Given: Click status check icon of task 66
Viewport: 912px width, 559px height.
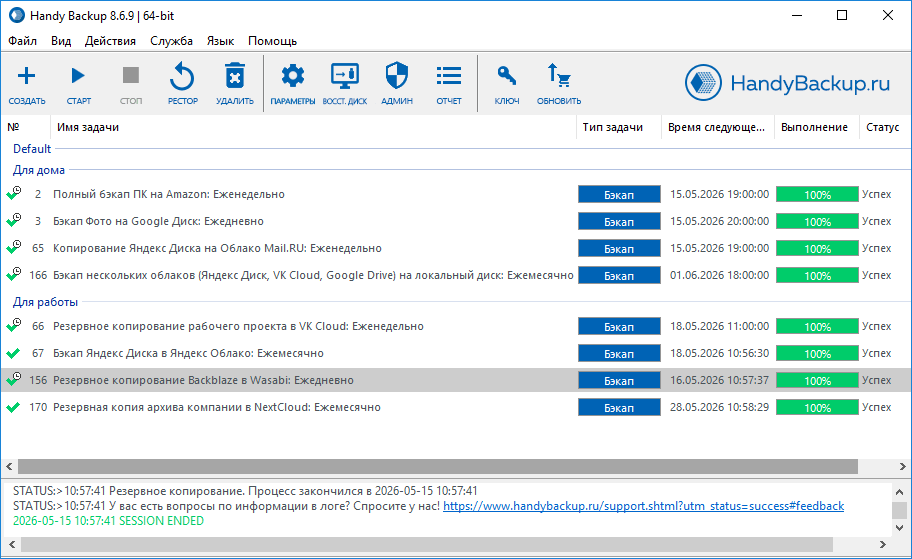Looking at the screenshot, I should coord(13,326).
